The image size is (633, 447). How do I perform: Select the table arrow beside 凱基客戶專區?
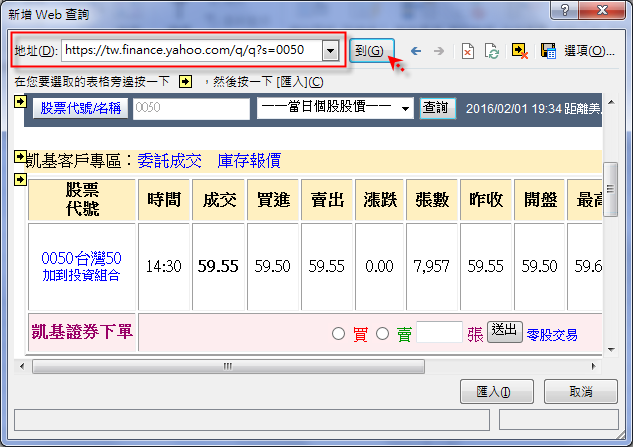tap(20, 156)
